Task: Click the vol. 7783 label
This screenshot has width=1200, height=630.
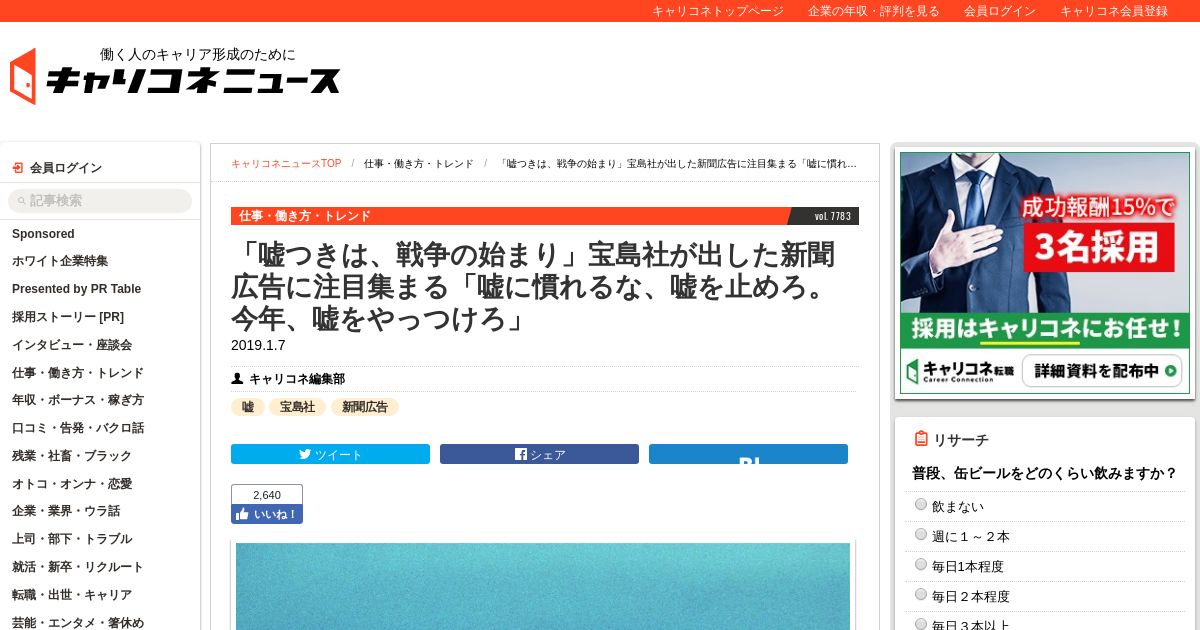Action: [832, 216]
